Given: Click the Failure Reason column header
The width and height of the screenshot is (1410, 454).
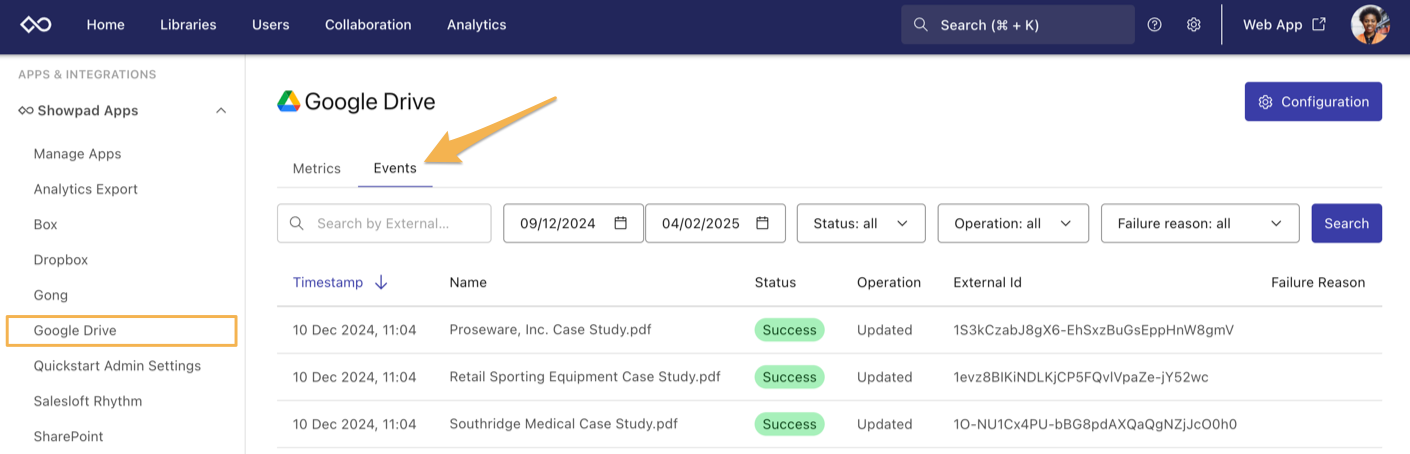Looking at the screenshot, I should [x=1318, y=282].
